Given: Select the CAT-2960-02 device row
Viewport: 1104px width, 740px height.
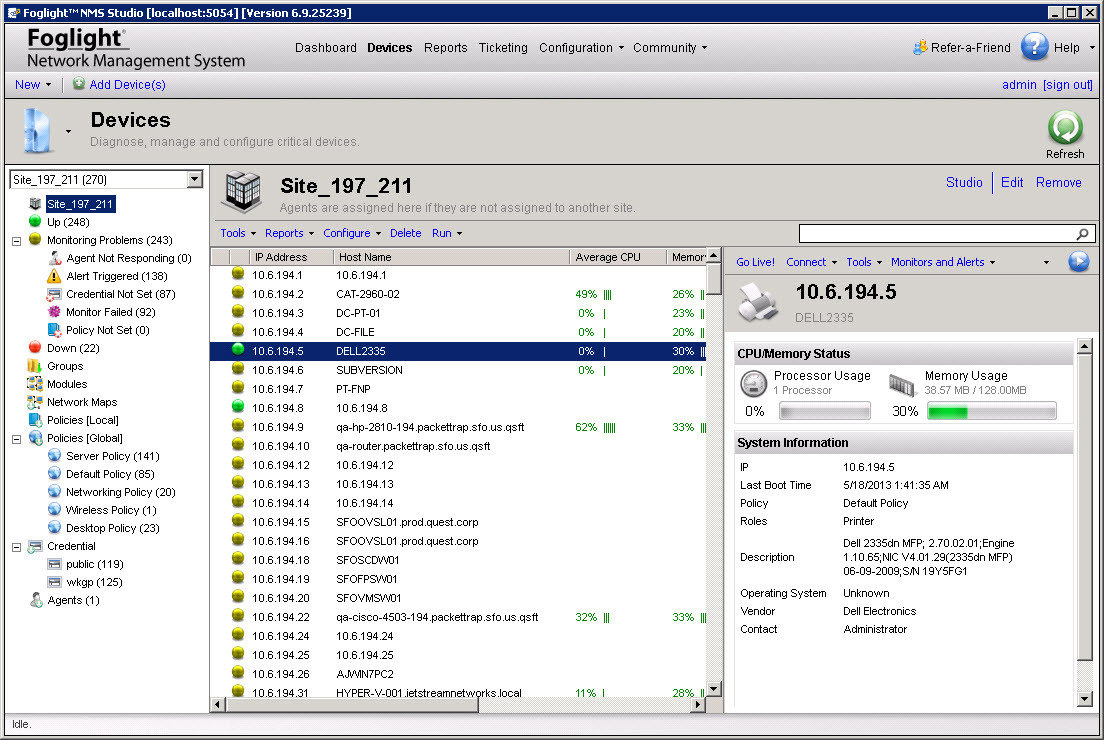Looking at the screenshot, I should tap(458, 294).
